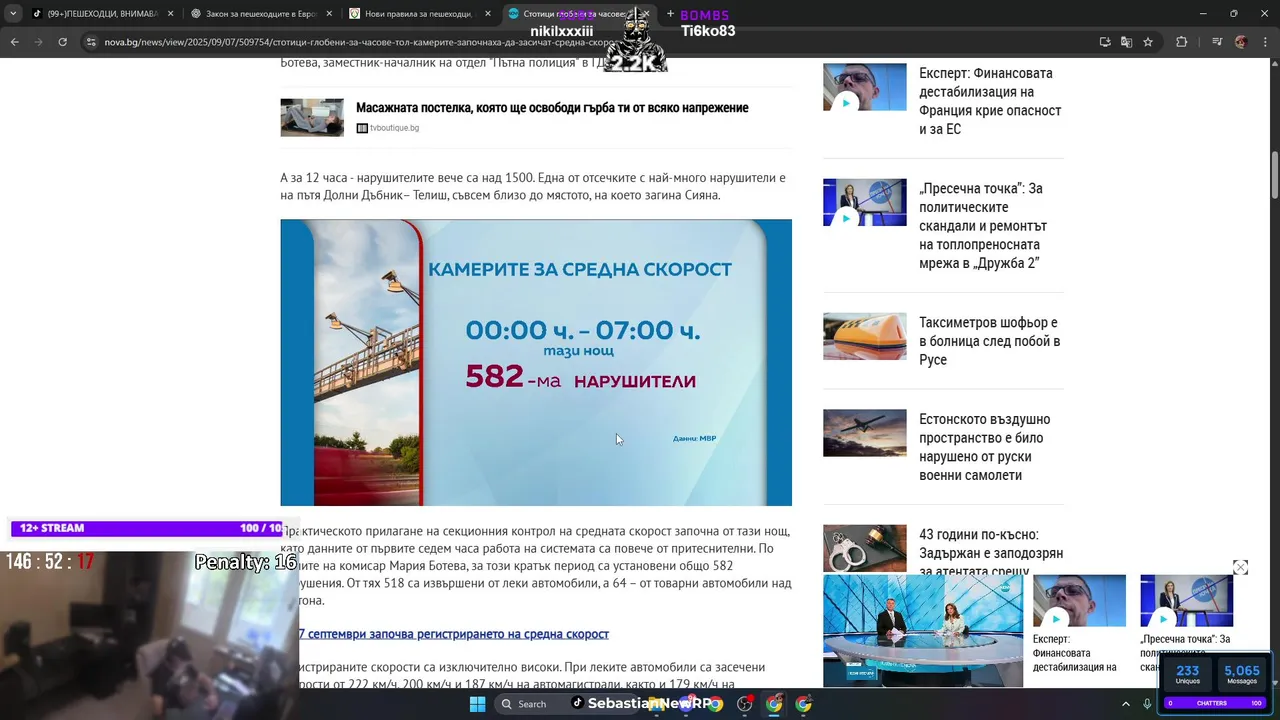Close the „ПЕШЕХОДЦИ, ВНИМАВА“ tab

[x=170, y=14]
